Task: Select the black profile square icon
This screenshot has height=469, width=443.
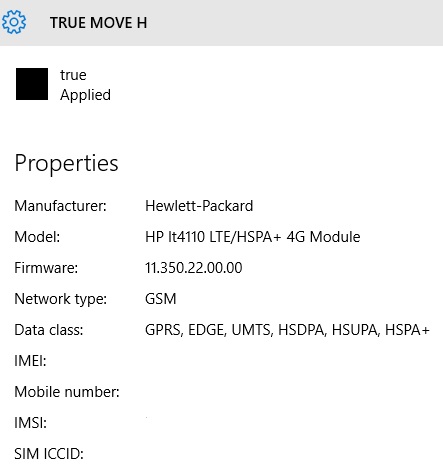Action: [32, 84]
